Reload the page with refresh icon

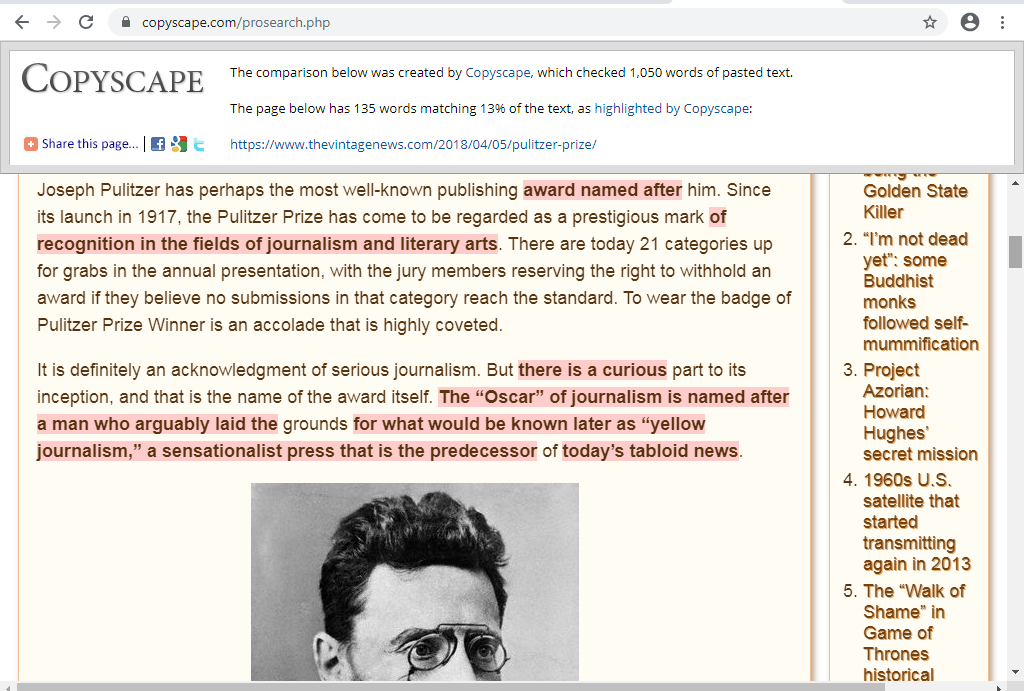[x=86, y=22]
